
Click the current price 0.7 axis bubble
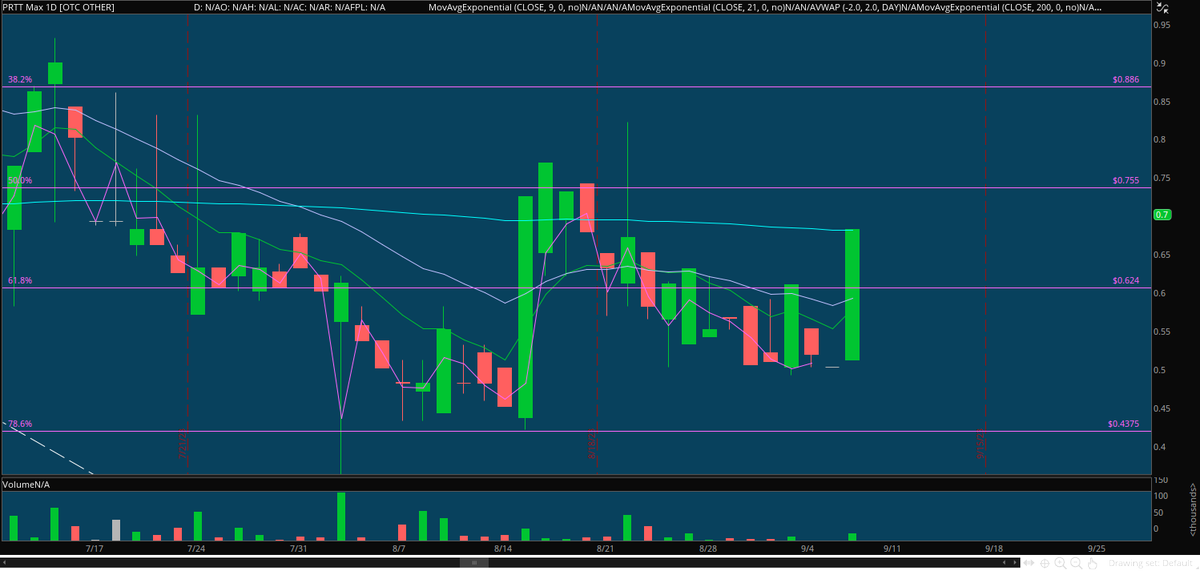[x=1162, y=214]
